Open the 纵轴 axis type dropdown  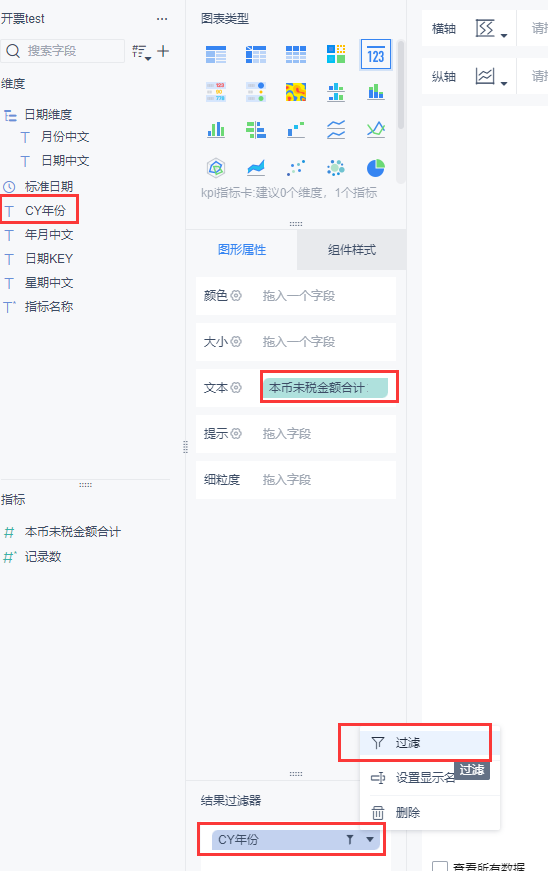(x=491, y=76)
